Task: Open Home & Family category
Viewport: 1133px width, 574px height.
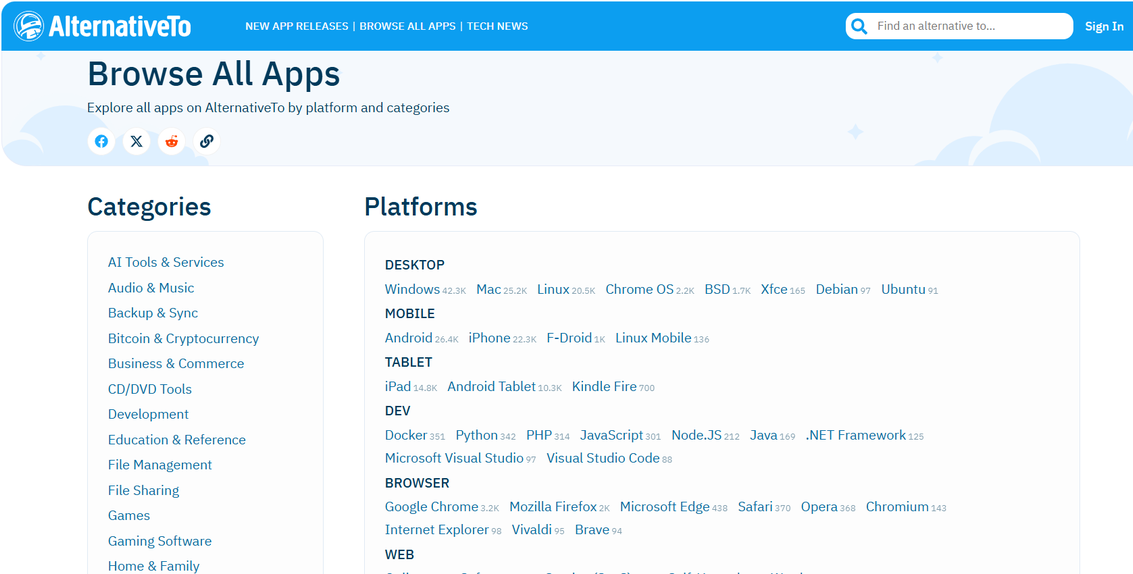Action: 154,566
